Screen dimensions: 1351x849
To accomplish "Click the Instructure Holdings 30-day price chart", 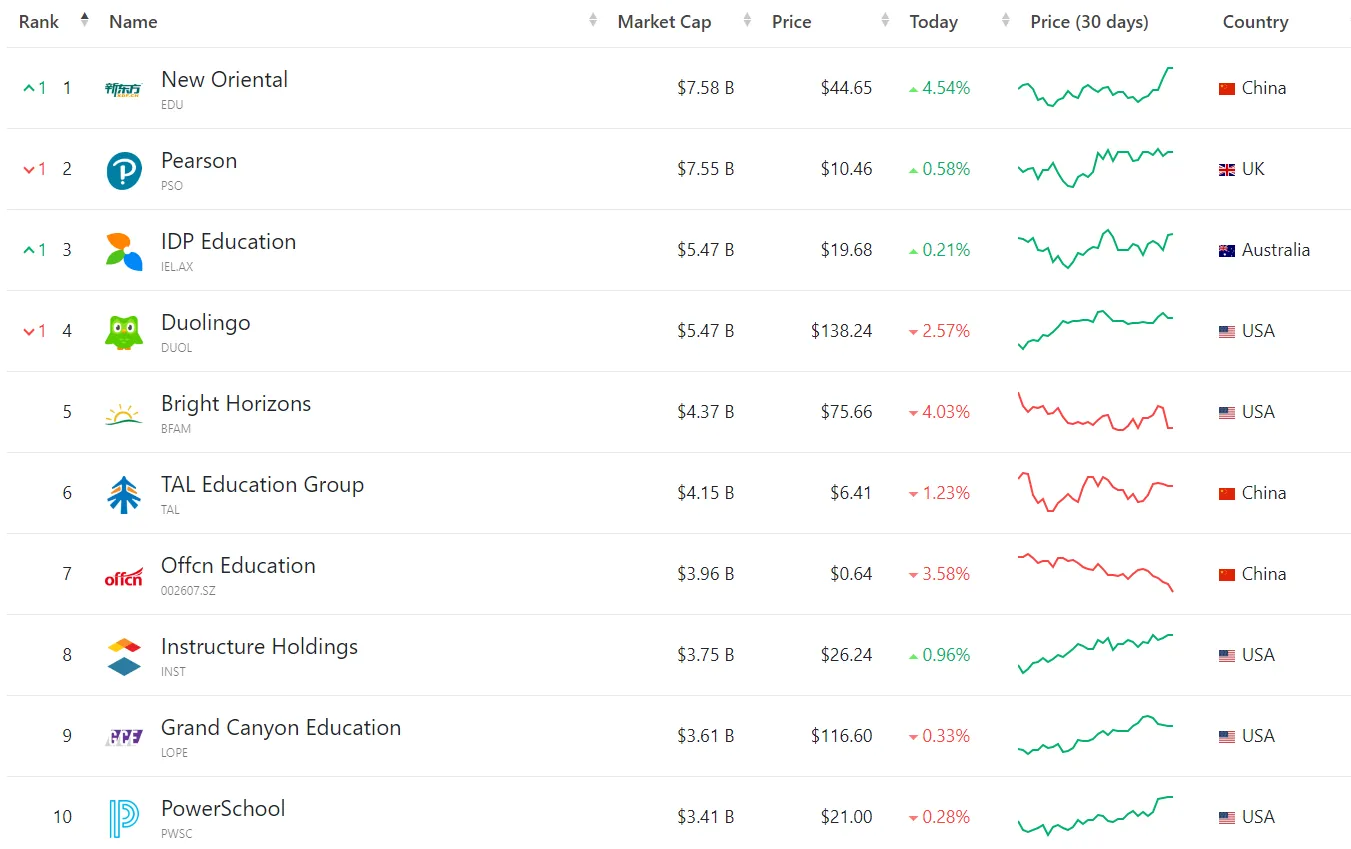I will [1095, 654].
